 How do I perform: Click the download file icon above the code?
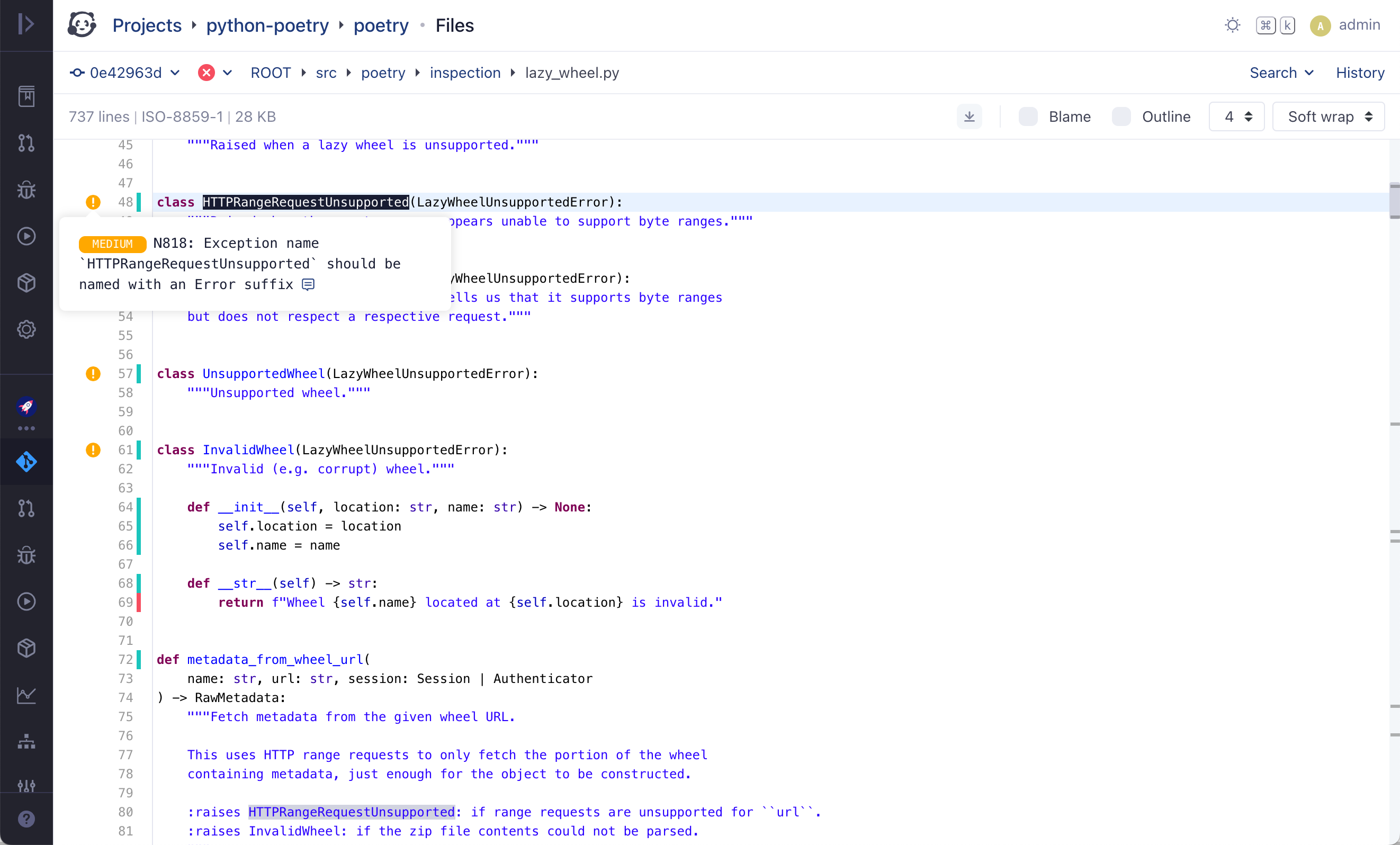click(x=970, y=116)
